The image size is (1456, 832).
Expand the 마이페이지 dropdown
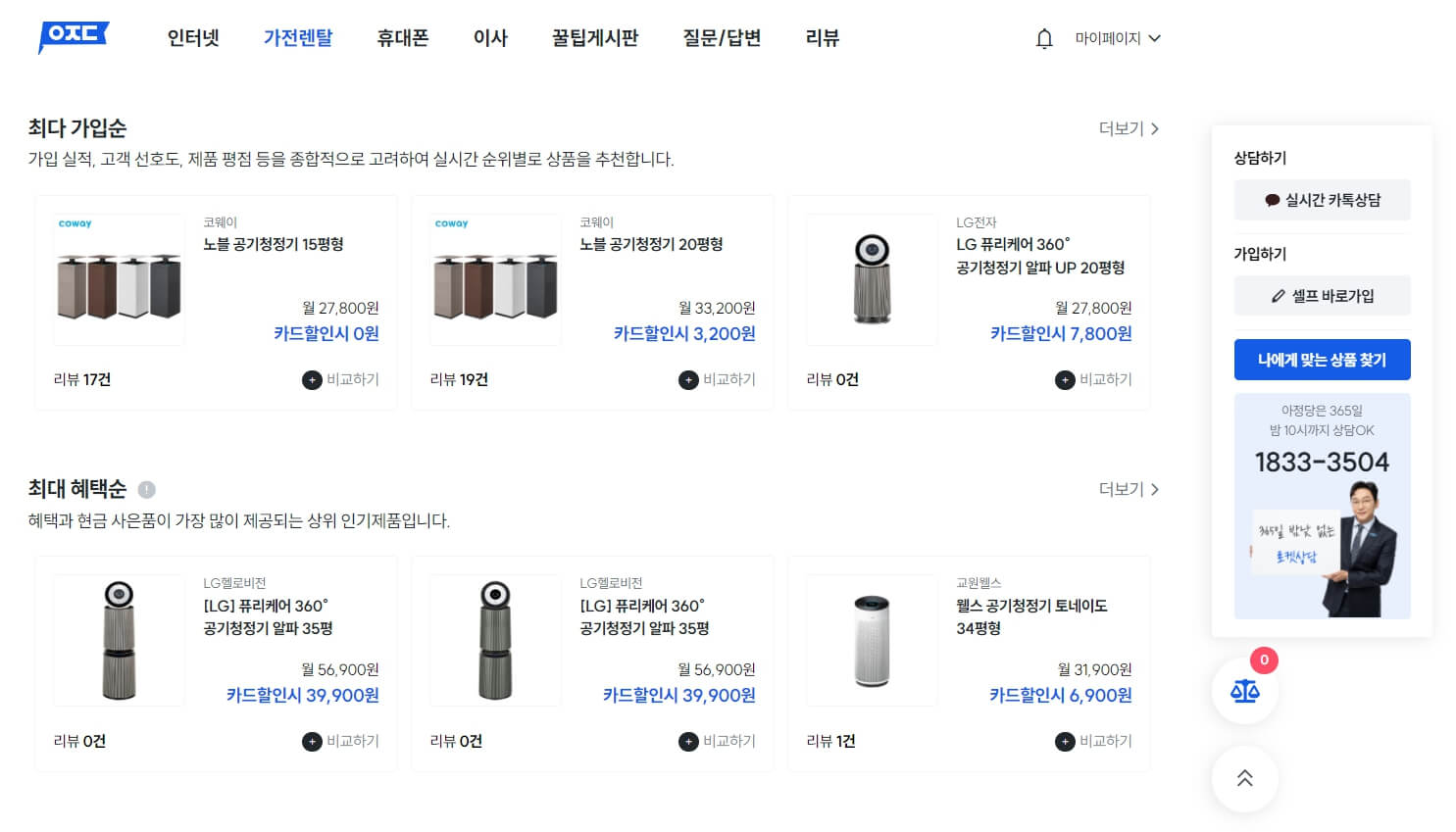tap(1119, 38)
